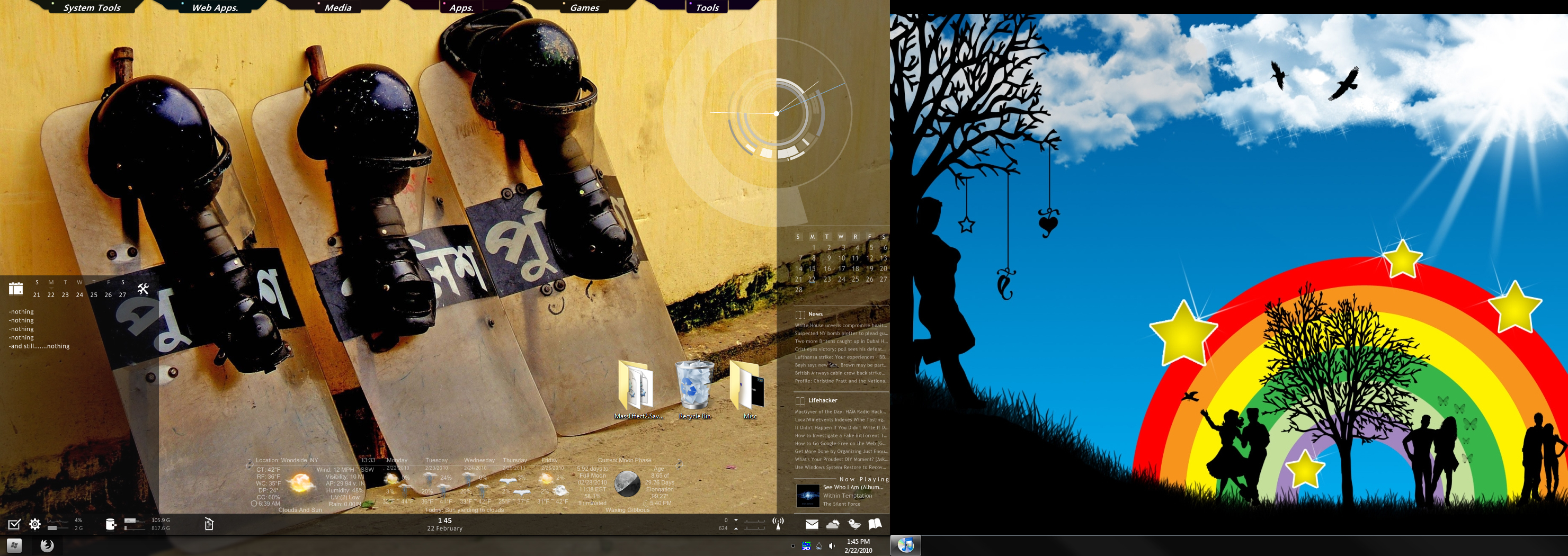Click the weather widget left refresh arrow
This screenshot has width=1568, height=556.
[249, 465]
